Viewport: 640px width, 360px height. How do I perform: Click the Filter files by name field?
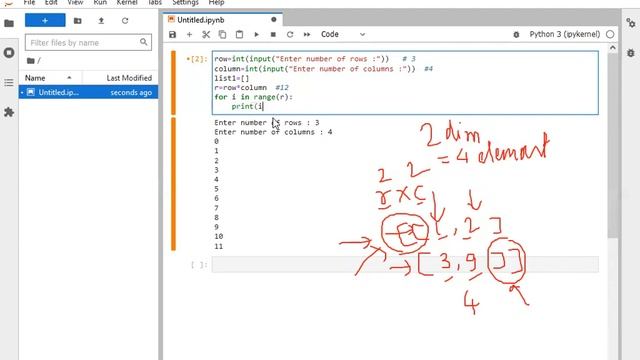(88, 42)
